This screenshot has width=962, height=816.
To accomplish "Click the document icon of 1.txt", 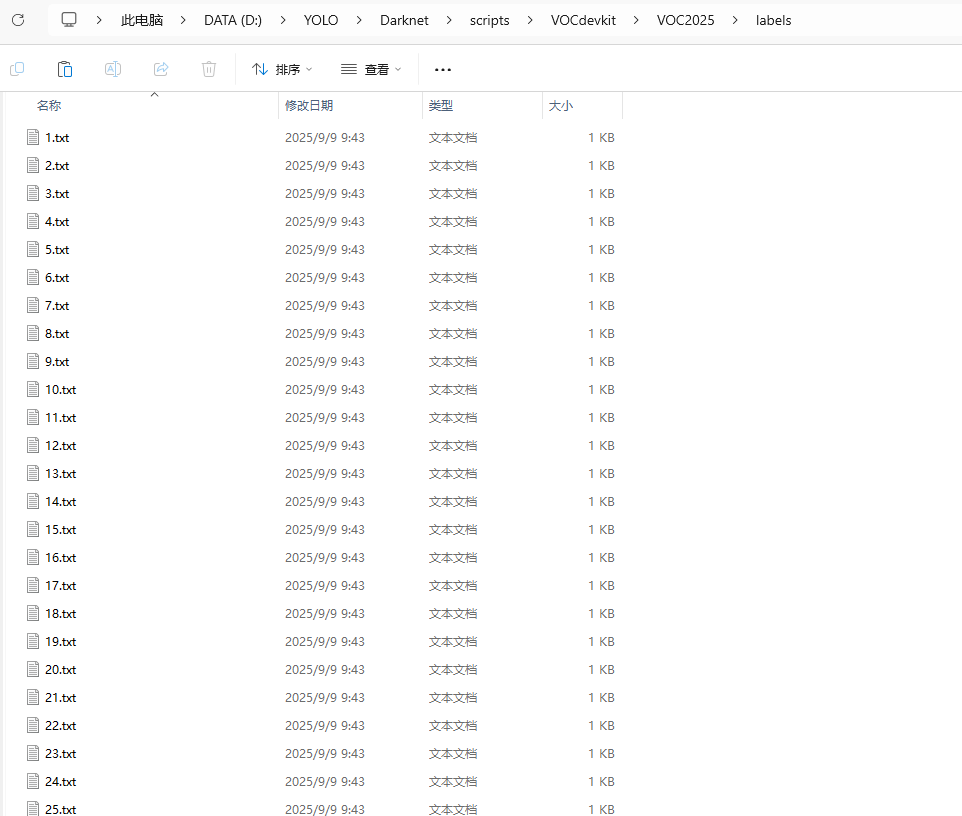I will 33,137.
